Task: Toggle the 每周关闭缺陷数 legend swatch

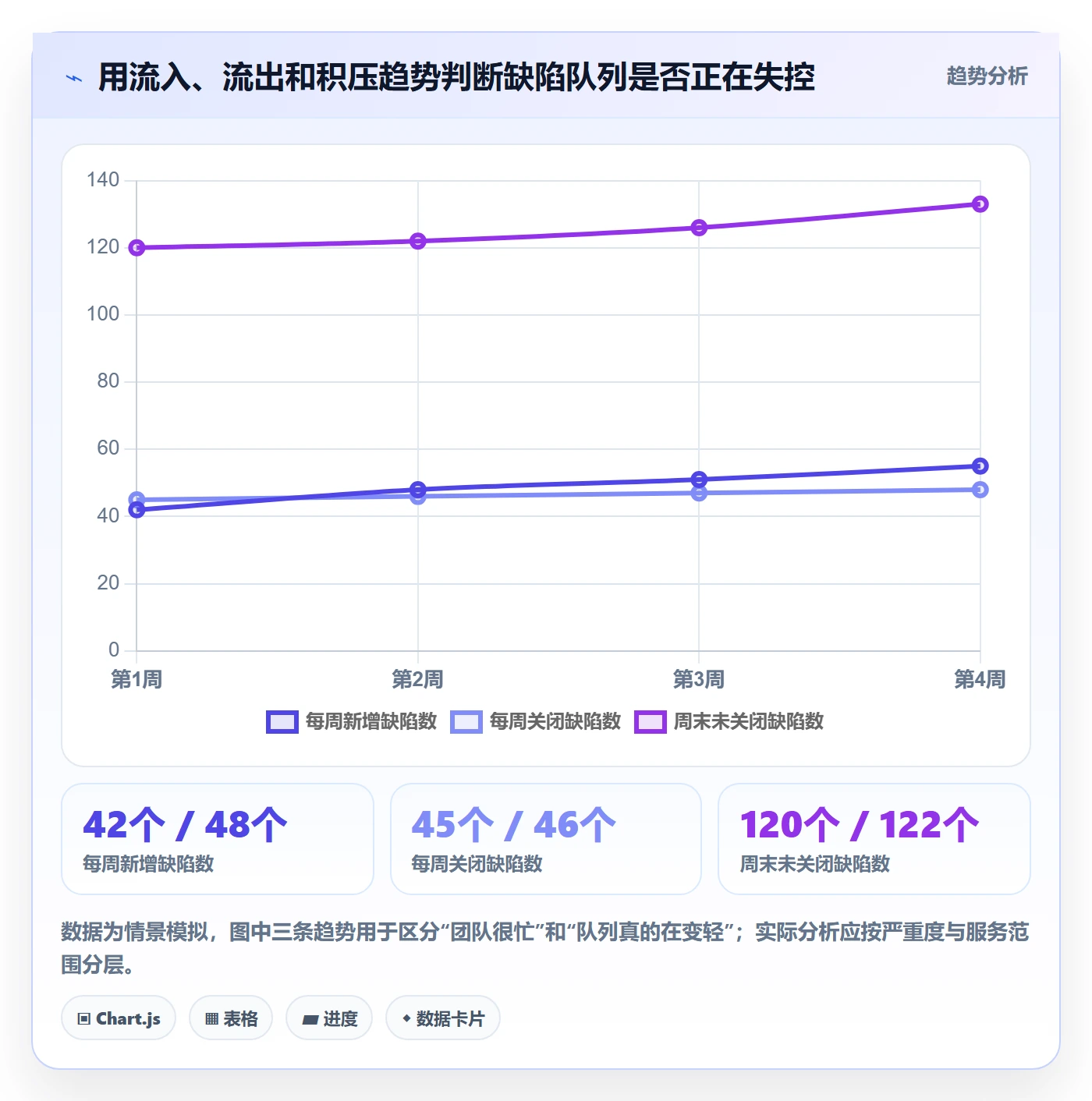Action: 466,722
